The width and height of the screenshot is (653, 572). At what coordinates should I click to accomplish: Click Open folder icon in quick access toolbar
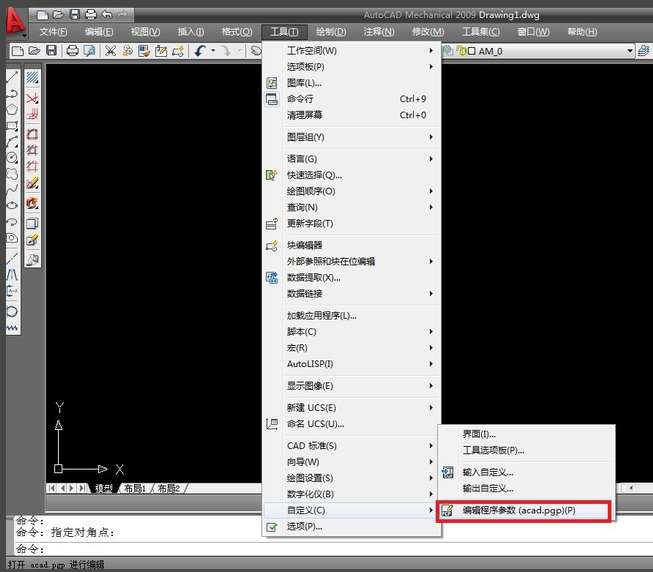click(58, 15)
